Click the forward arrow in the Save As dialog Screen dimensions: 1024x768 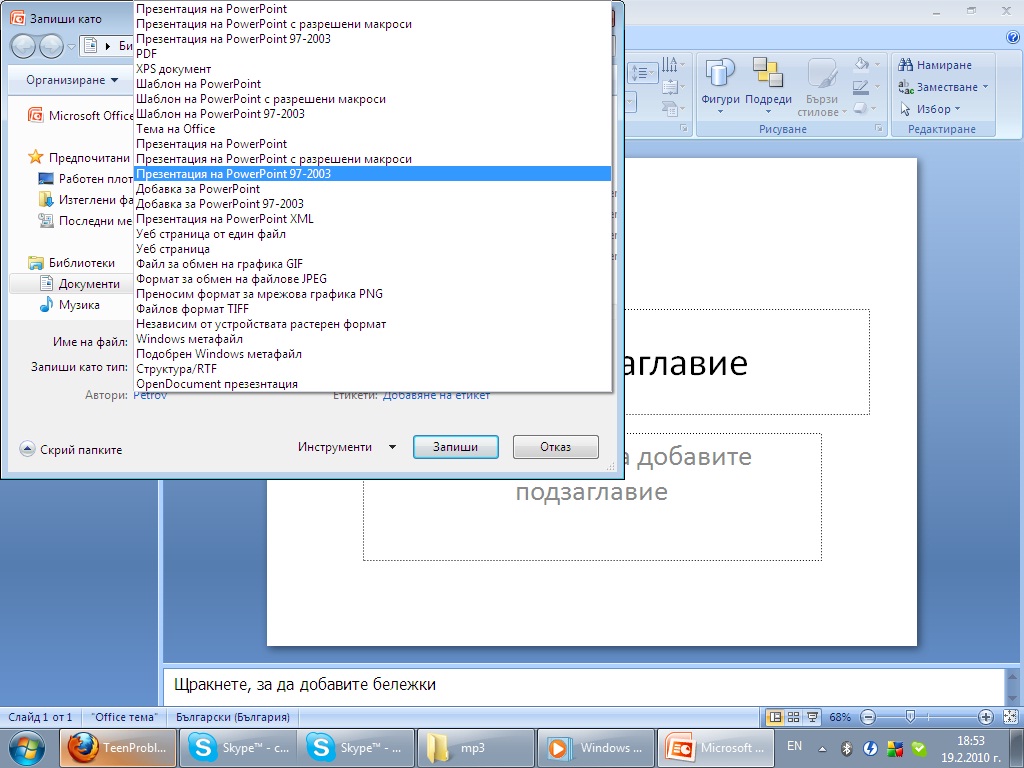(51, 46)
